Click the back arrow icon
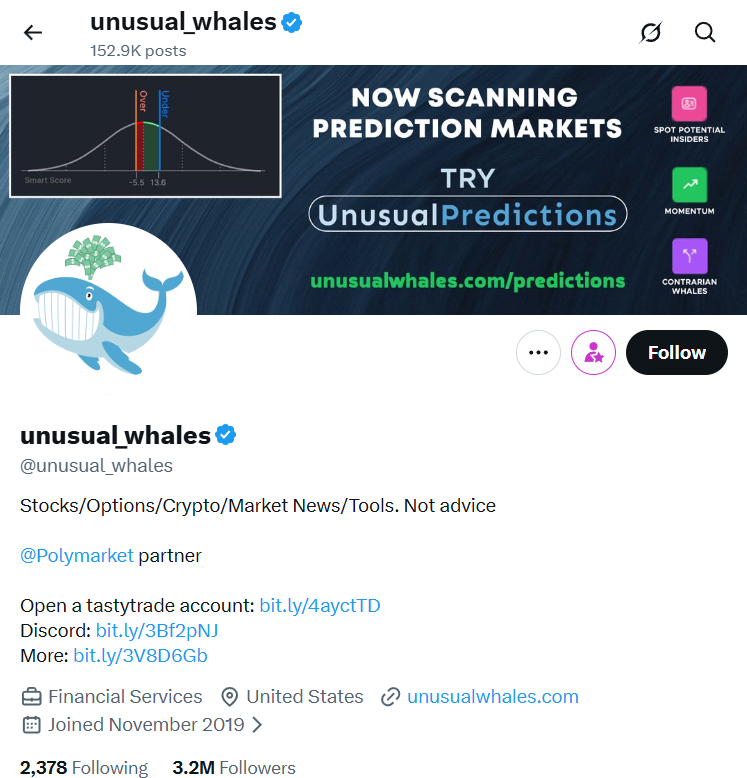This screenshot has width=747, height=778. click(x=33, y=33)
